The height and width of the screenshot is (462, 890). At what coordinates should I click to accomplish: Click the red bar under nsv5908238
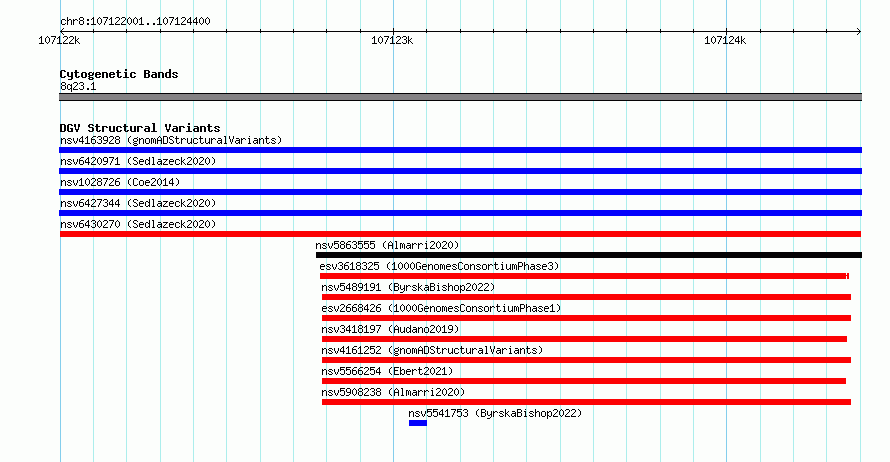(x=586, y=402)
